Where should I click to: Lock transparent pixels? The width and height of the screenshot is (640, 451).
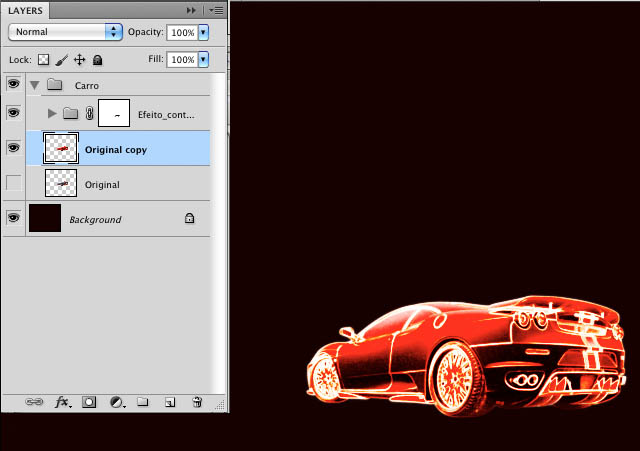click(x=43, y=60)
